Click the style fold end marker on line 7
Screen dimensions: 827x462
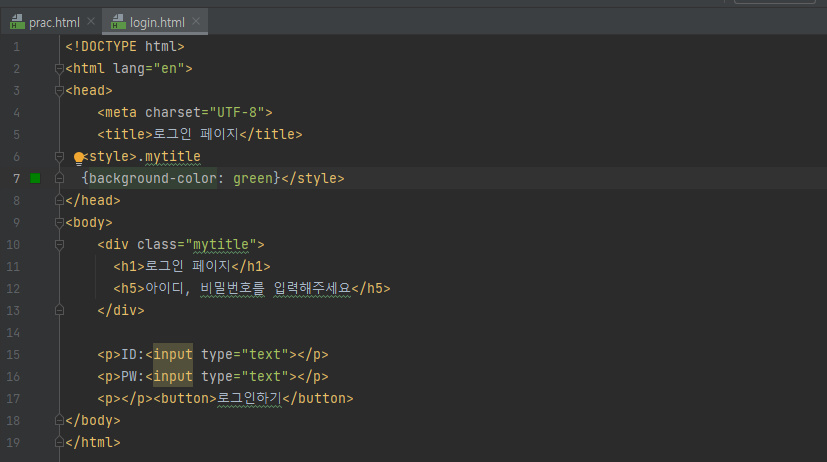(59, 178)
